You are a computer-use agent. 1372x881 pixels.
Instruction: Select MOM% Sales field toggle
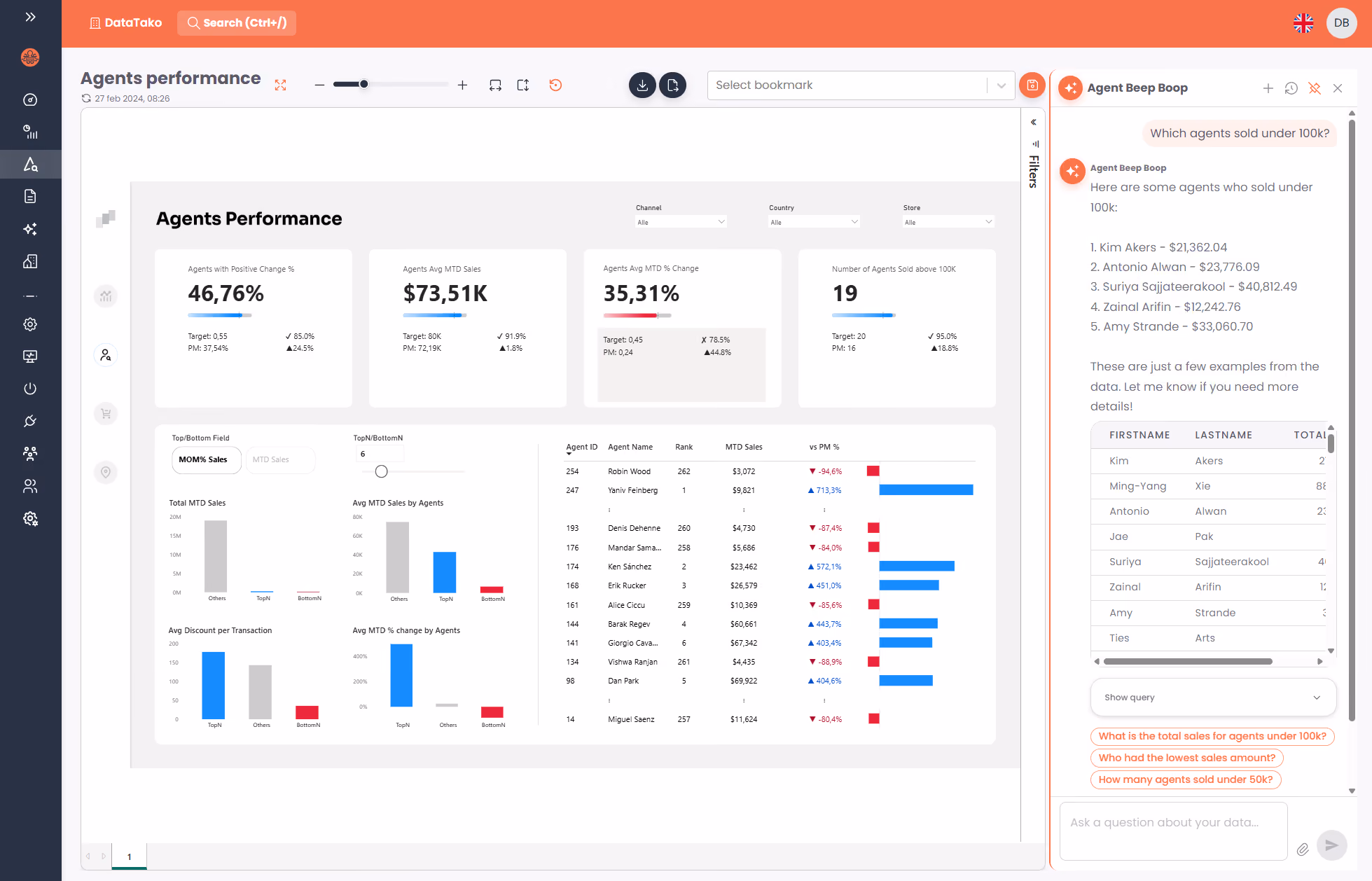coord(206,460)
